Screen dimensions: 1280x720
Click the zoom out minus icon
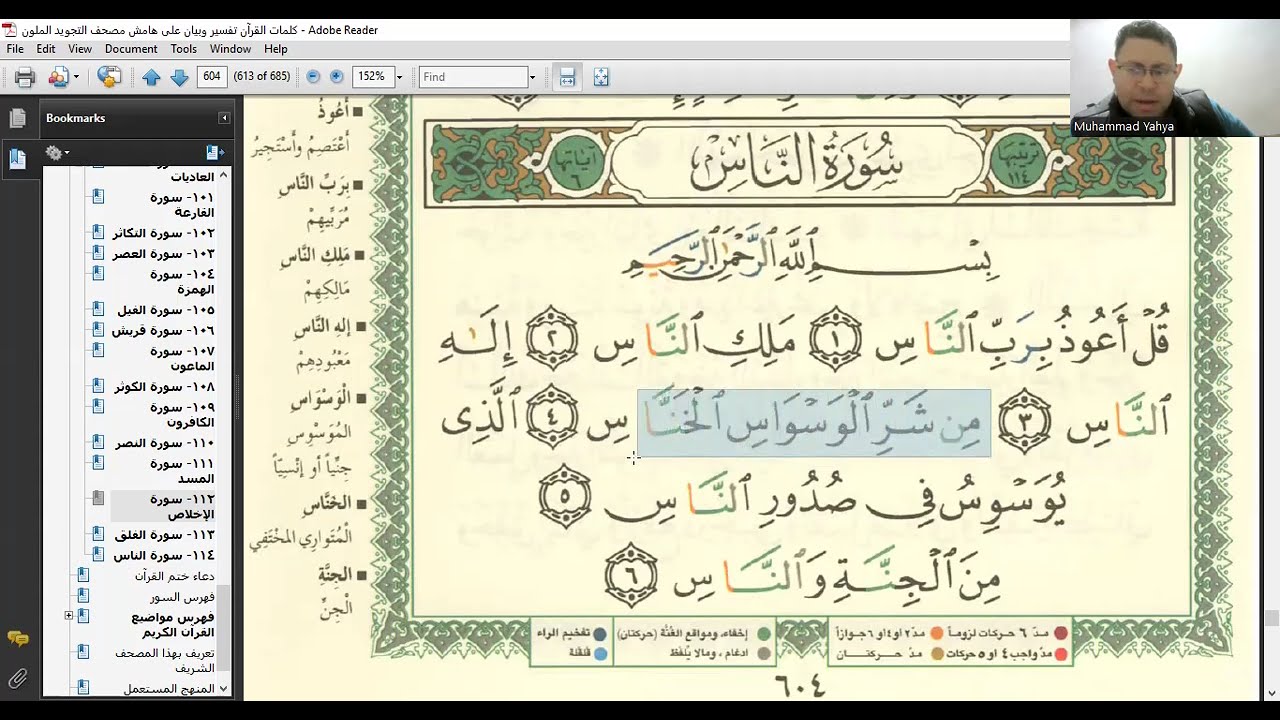pyautogui.click(x=313, y=77)
